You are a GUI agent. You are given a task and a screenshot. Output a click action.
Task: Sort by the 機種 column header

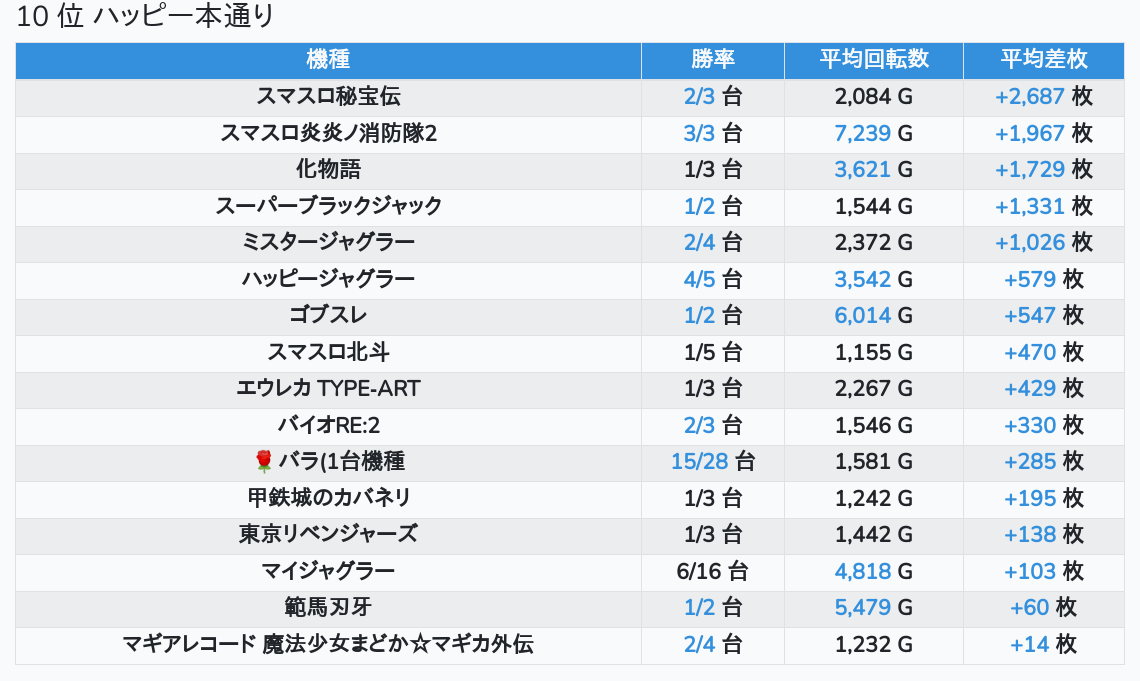[x=328, y=59]
